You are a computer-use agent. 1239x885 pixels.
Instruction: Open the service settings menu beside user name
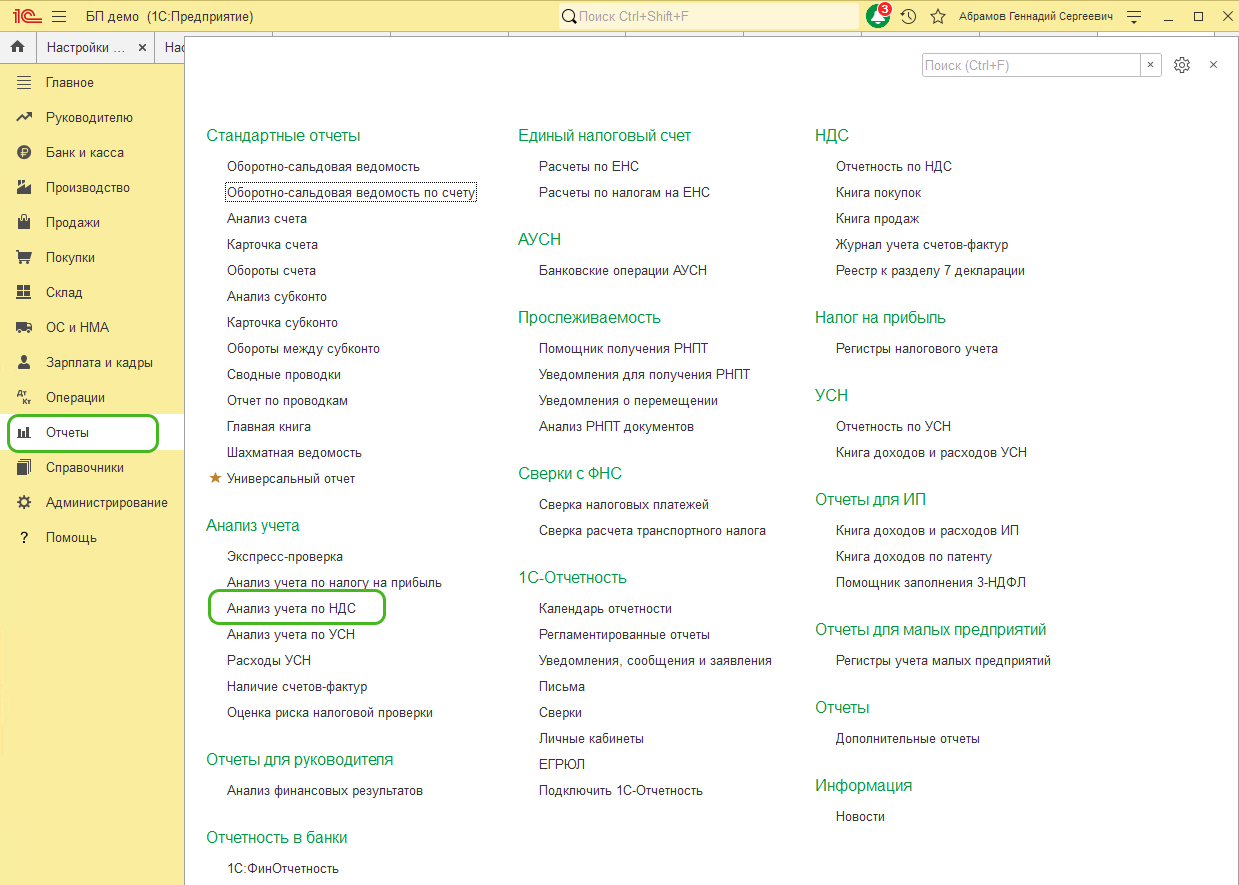[x=1134, y=17]
